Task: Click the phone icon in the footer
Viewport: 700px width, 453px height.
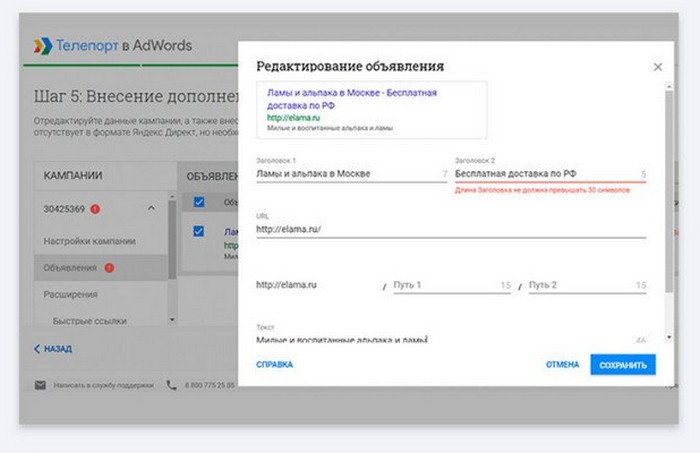Action: [x=171, y=385]
